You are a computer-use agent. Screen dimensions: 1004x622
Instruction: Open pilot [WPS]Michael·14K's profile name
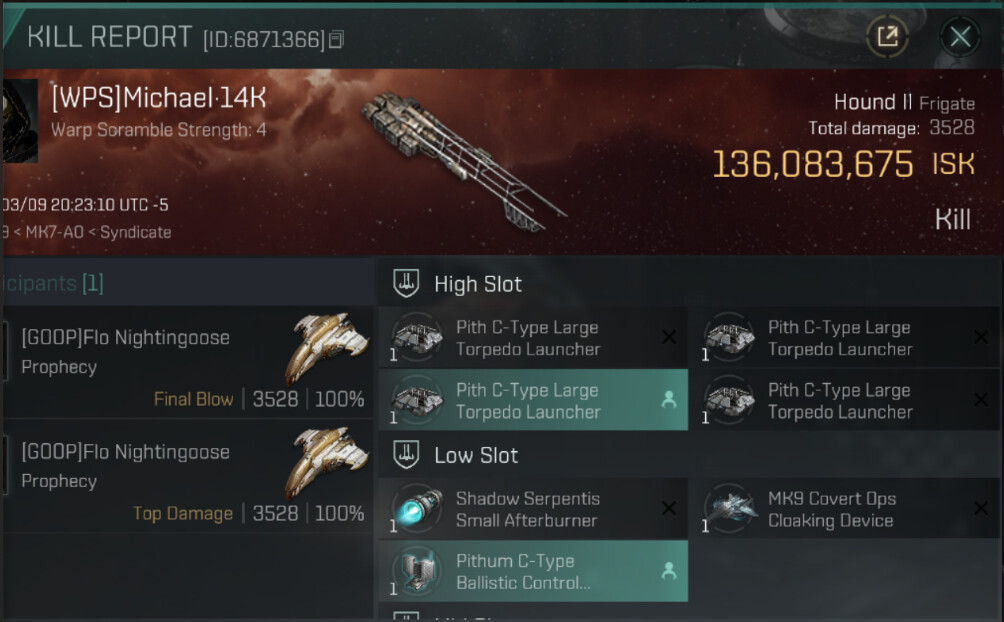click(159, 98)
